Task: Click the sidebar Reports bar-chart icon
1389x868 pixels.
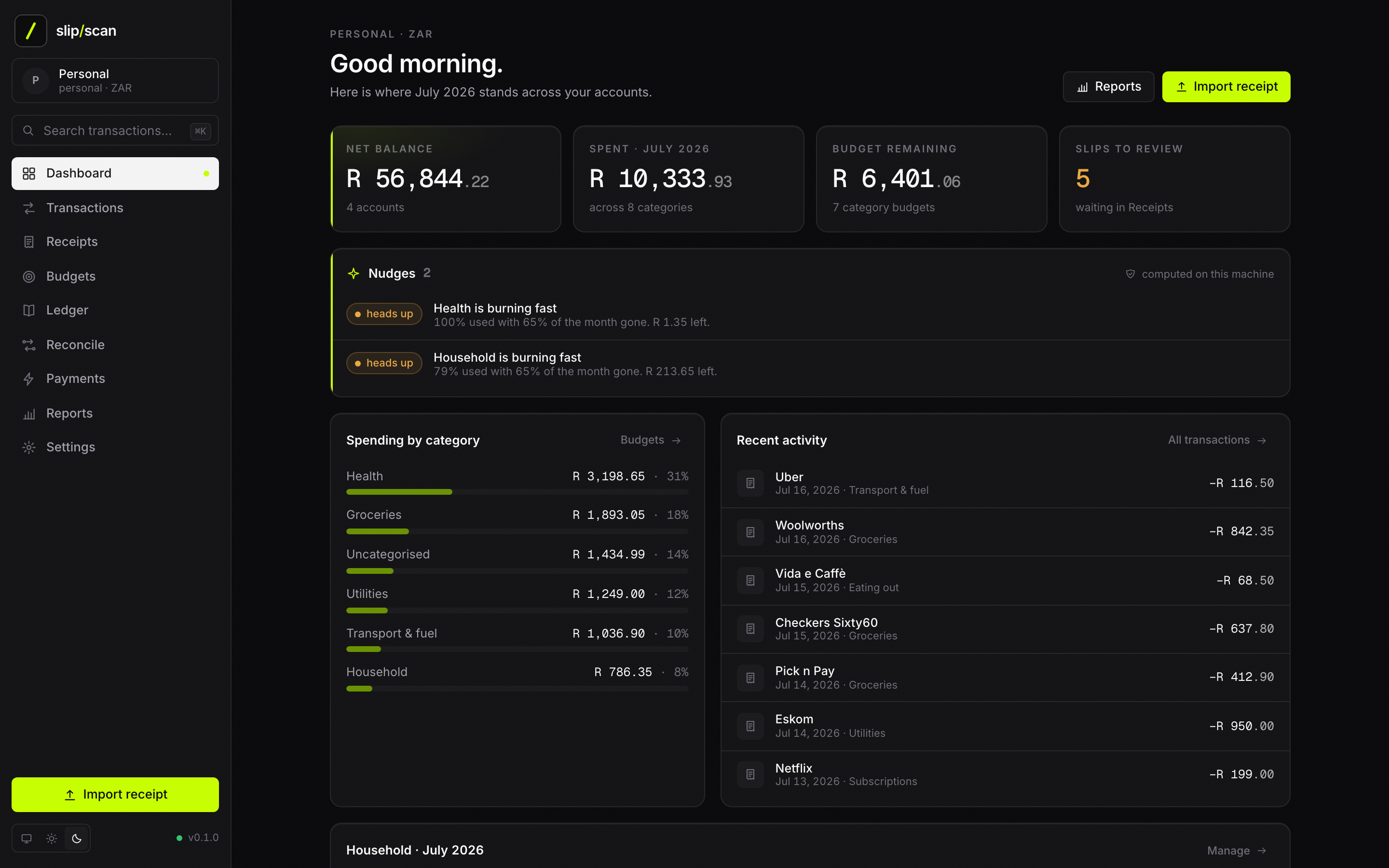Action: [29, 413]
